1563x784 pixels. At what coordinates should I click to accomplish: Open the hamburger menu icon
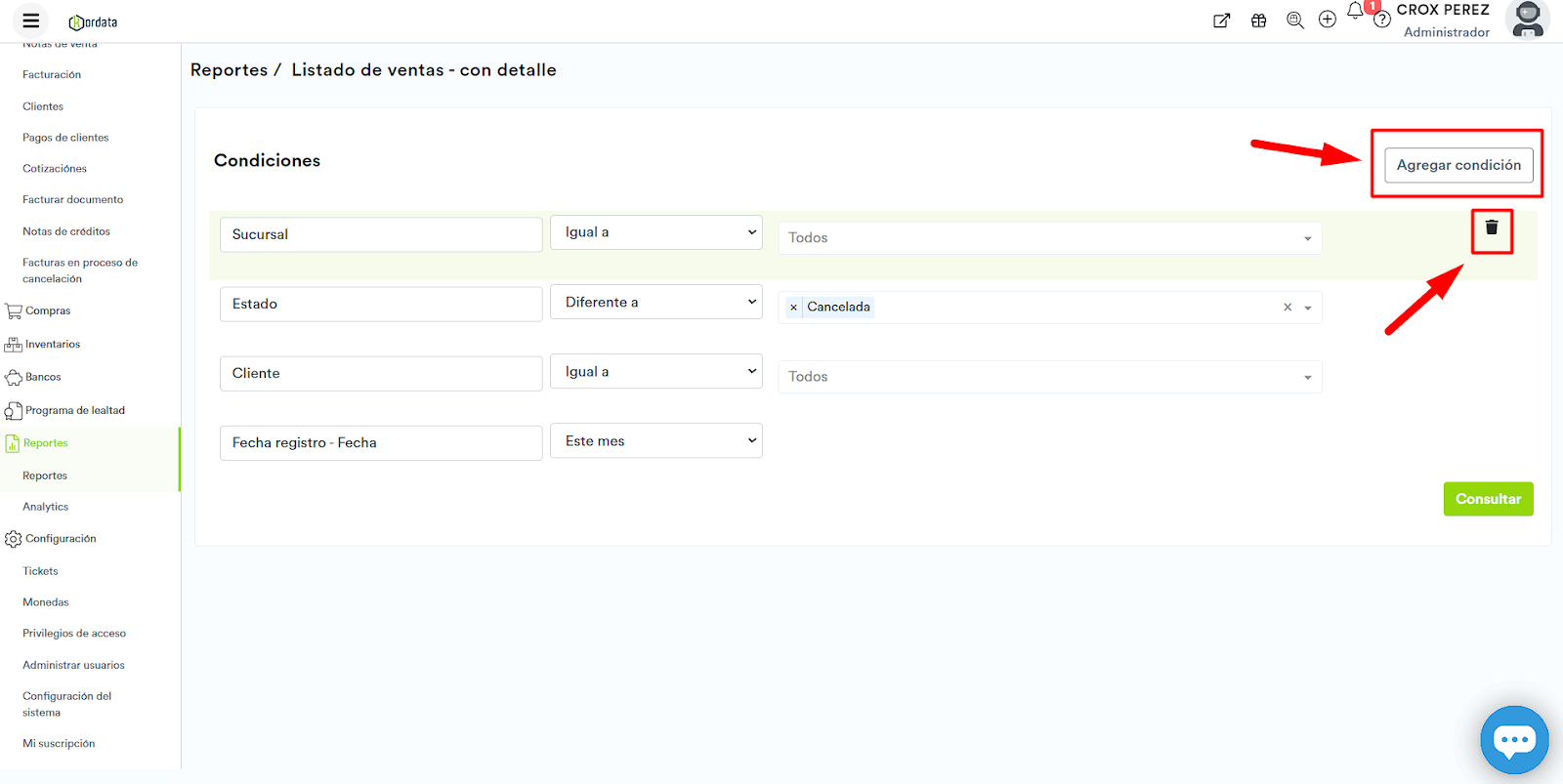click(x=31, y=21)
